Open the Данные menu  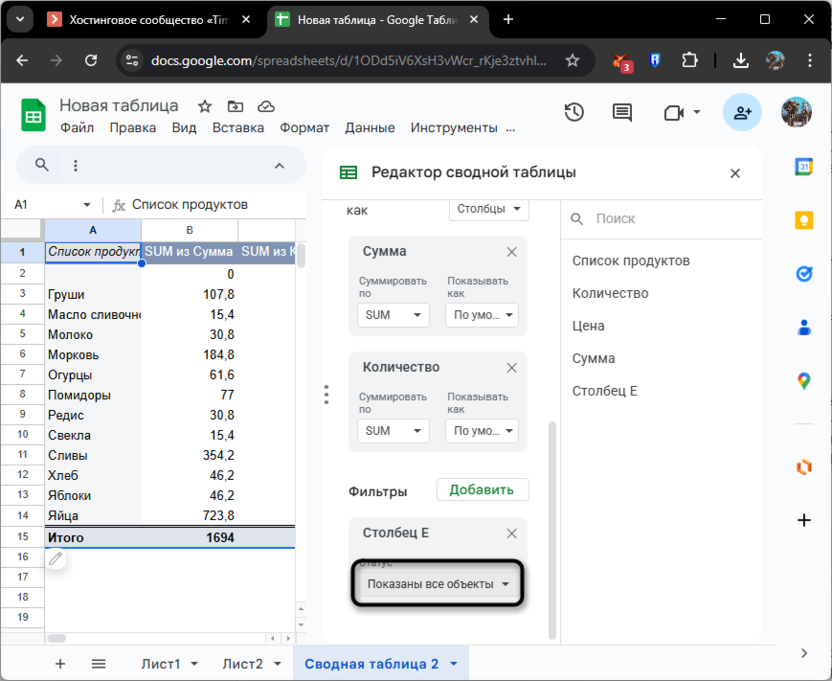[x=370, y=128]
